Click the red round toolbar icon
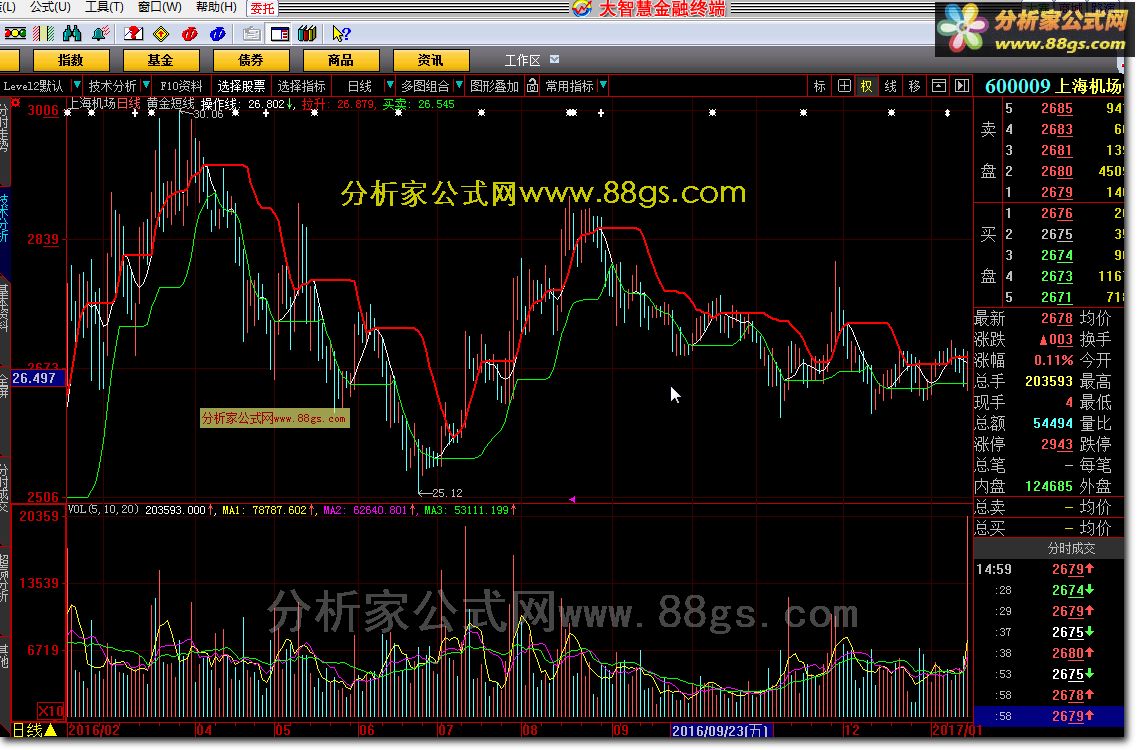This screenshot has width=1137, height=750. pos(189,33)
